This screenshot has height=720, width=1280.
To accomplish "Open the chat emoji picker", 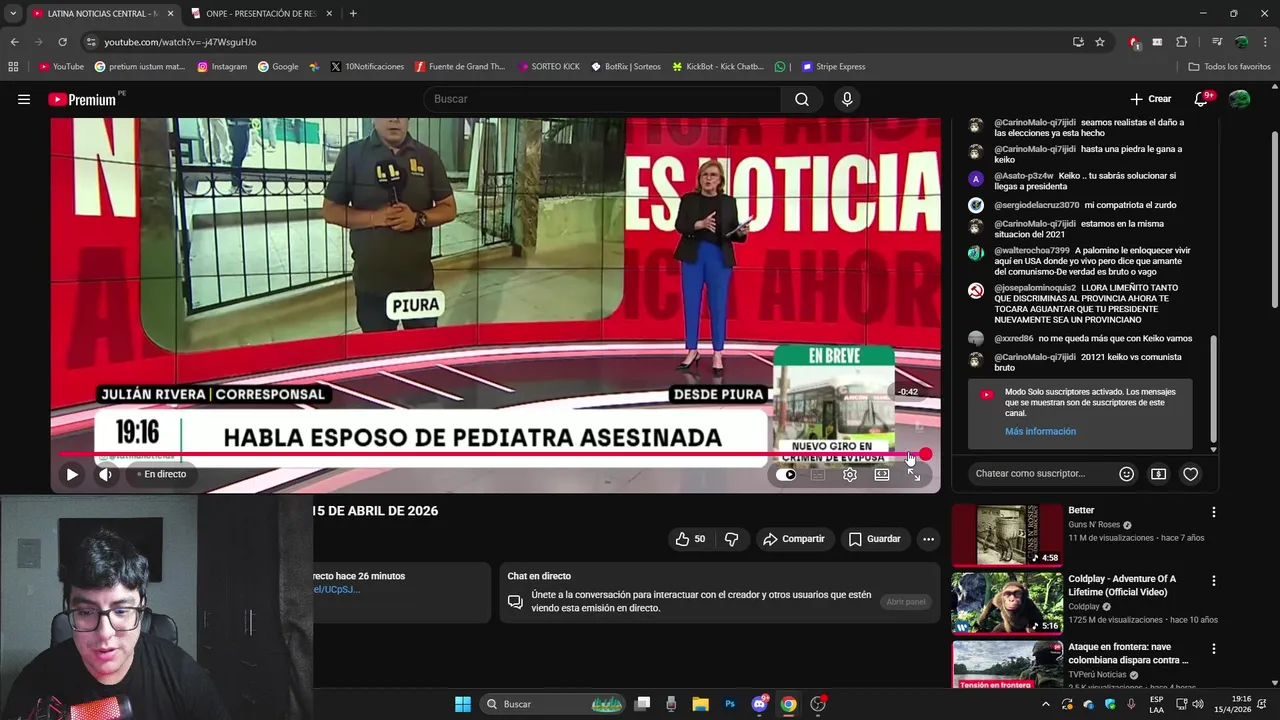I will [x=1126, y=474].
